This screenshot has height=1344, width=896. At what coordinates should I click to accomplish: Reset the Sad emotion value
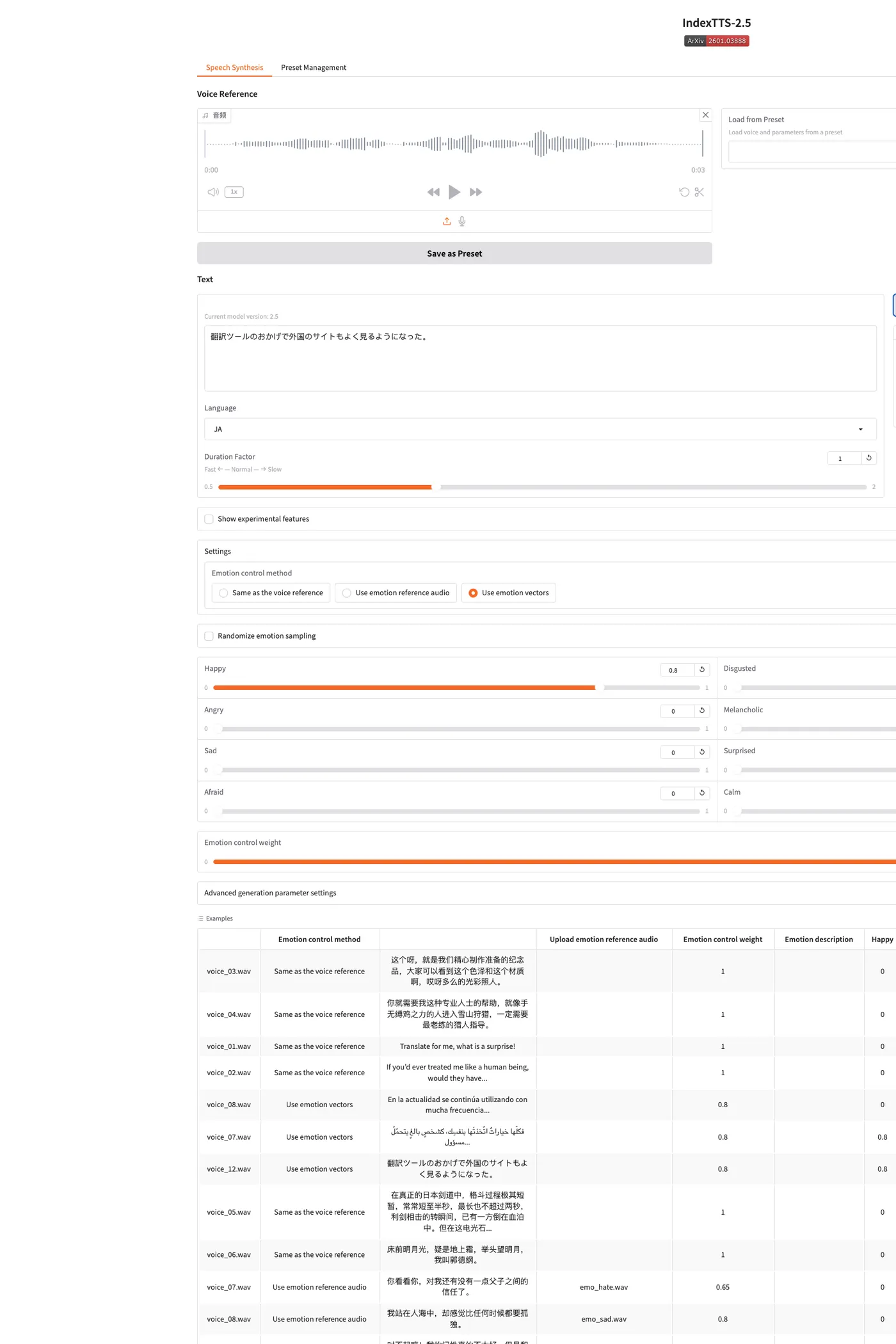tap(702, 752)
